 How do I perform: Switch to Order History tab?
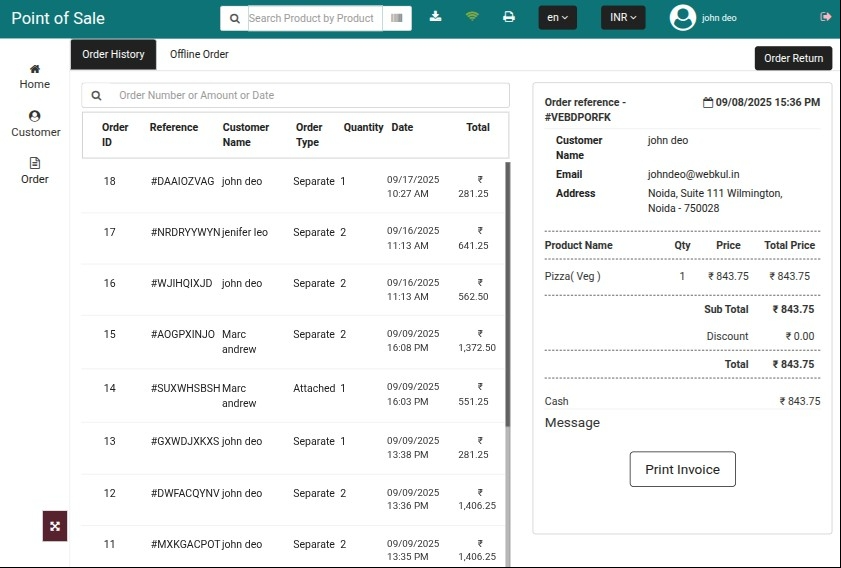click(x=113, y=54)
